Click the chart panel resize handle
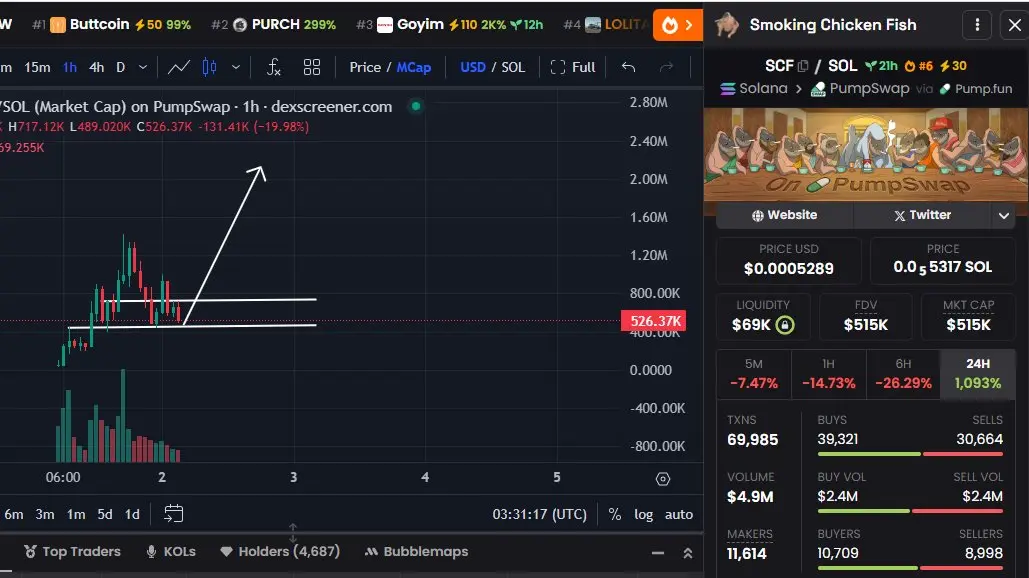Viewport: 1029px width, 578px height. click(x=293, y=533)
